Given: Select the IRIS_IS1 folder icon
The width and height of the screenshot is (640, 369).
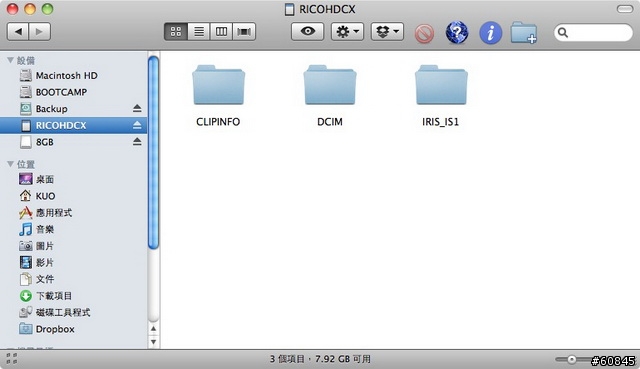Looking at the screenshot, I should tap(441, 85).
